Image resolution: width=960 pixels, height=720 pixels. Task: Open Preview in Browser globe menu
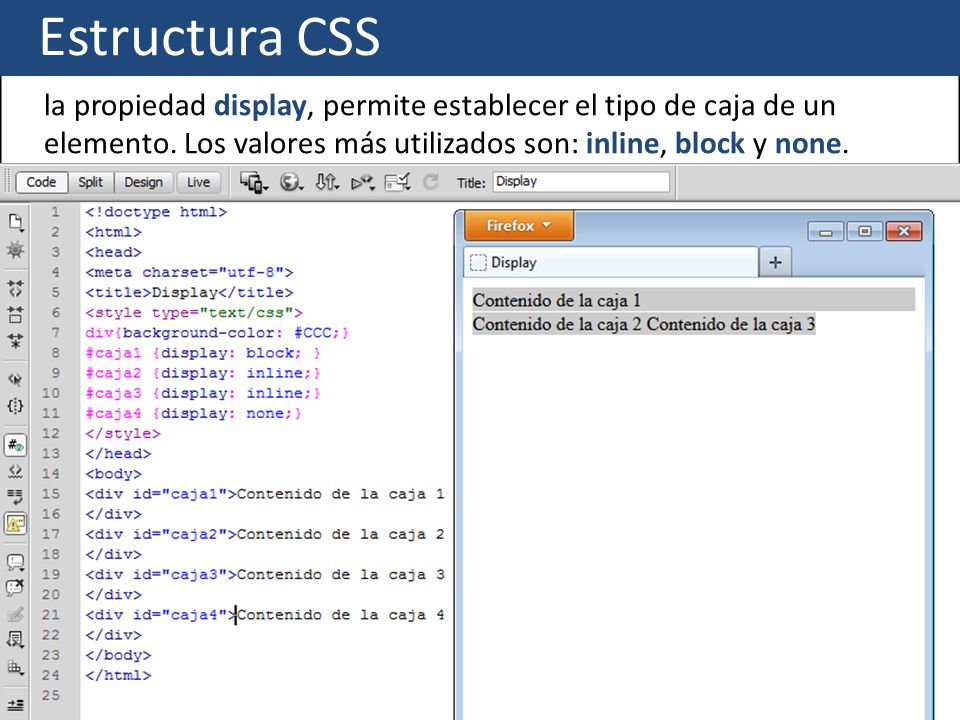pyautogui.click(x=291, y=182)
